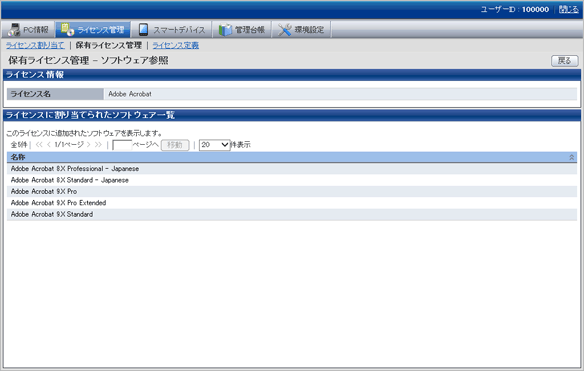Go to previous page with < icon
584x371 pixels.
pyautogui.click(x=48, y=145)
